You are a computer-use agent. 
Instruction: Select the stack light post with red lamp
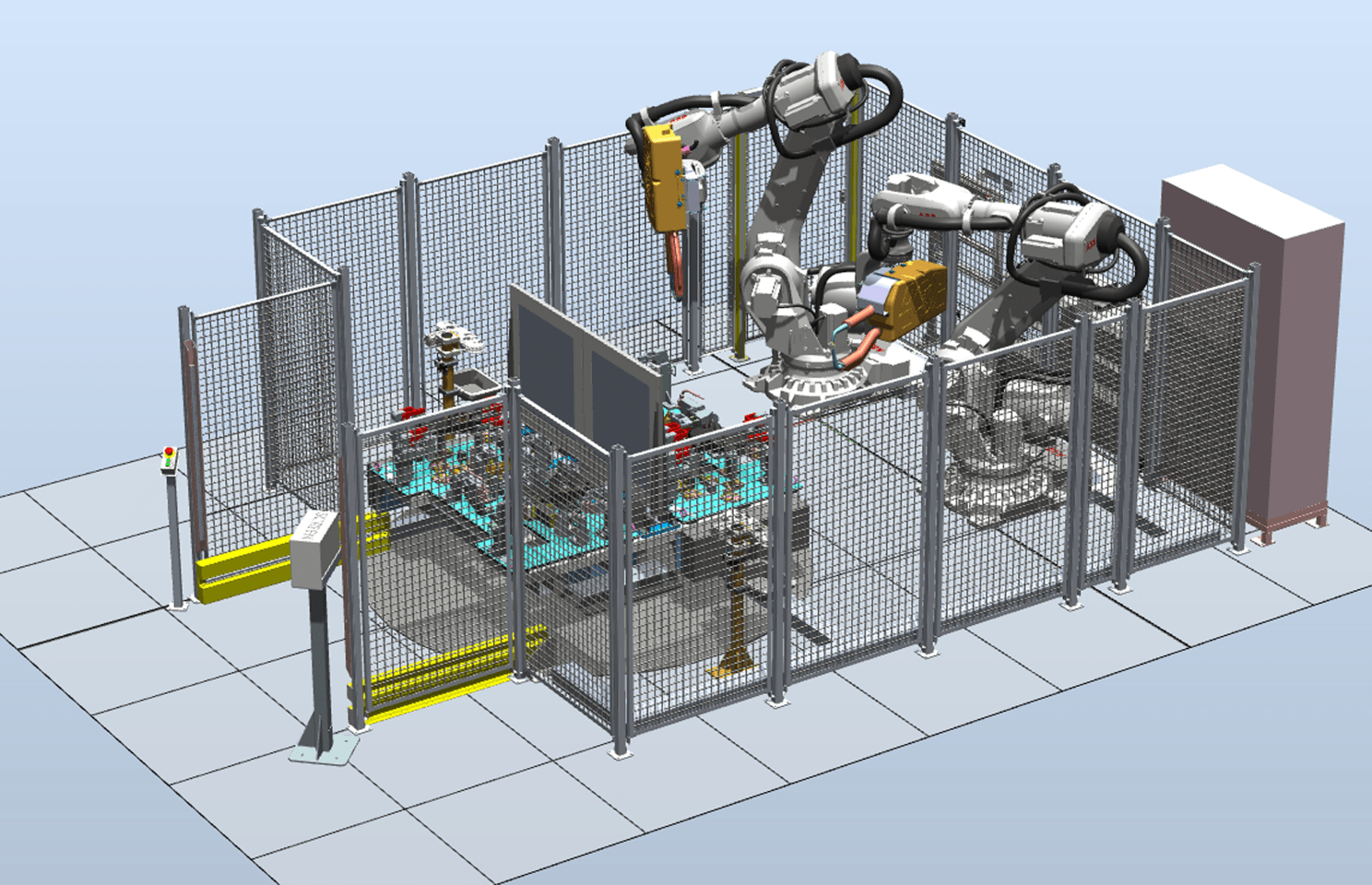tap(171, 527)
